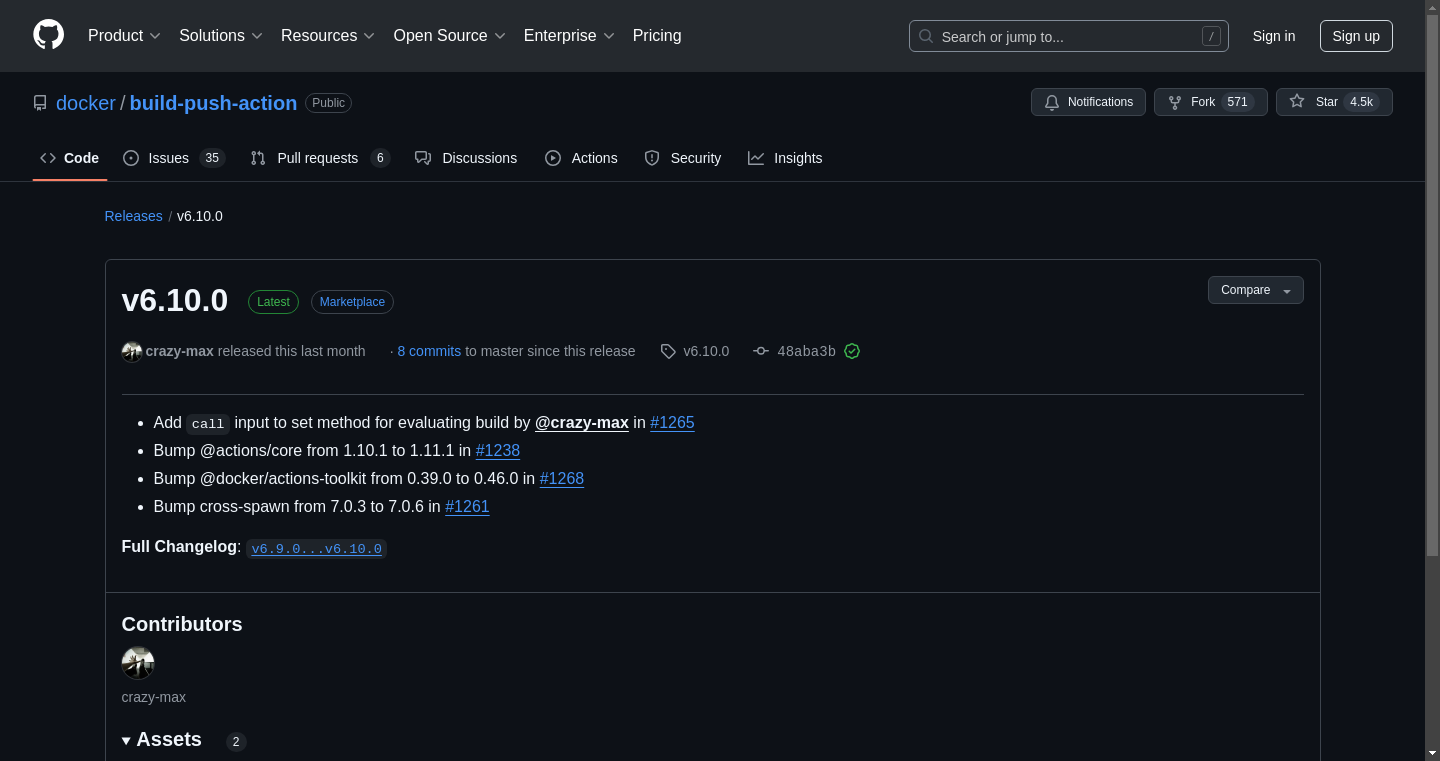1440x761 pixels.
Task: Click the green verified checkmark icon
Action: [x=852, y=351]
